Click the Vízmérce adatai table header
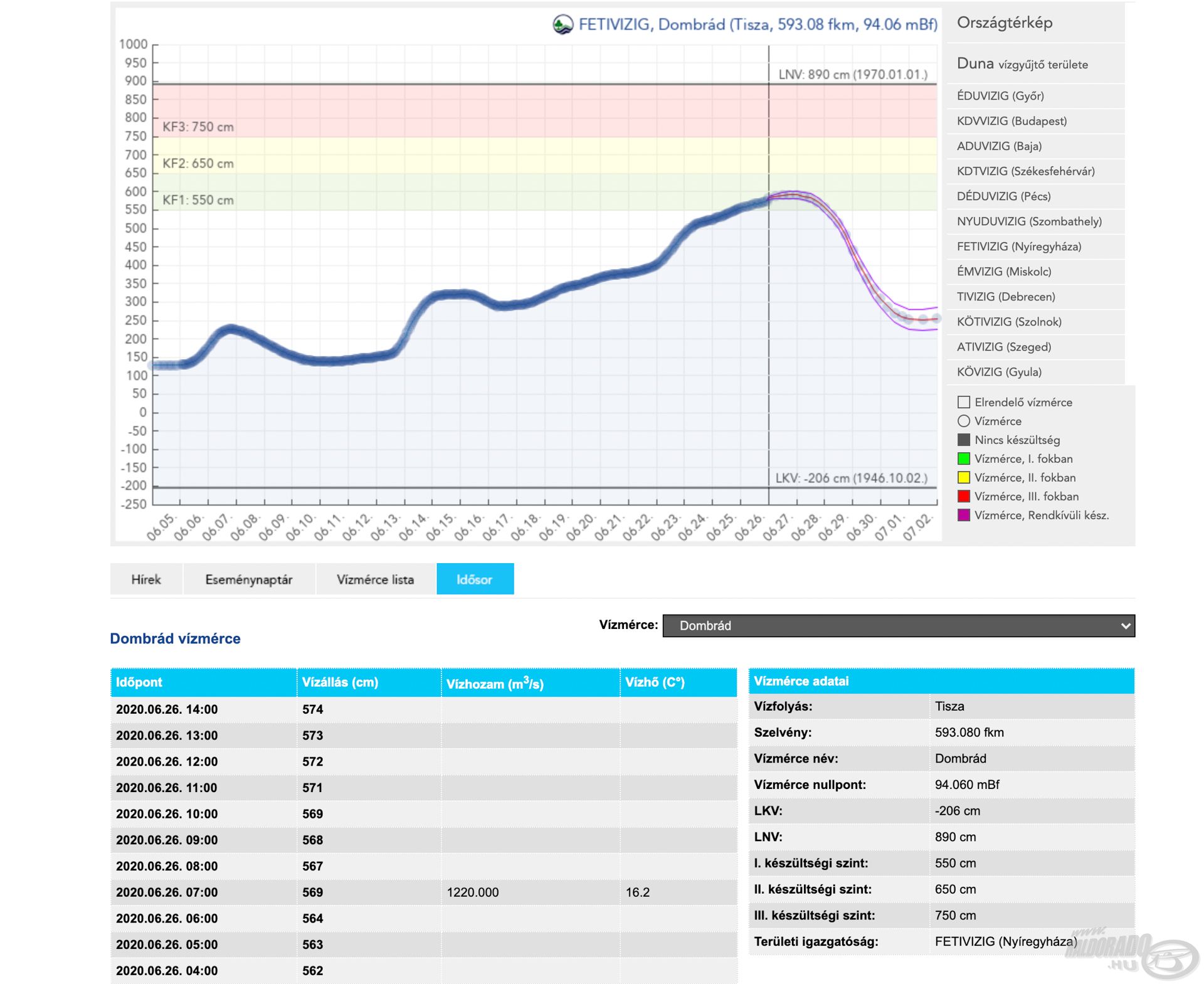The height and width of the screenshot is (984, 1204). point(941,681)
